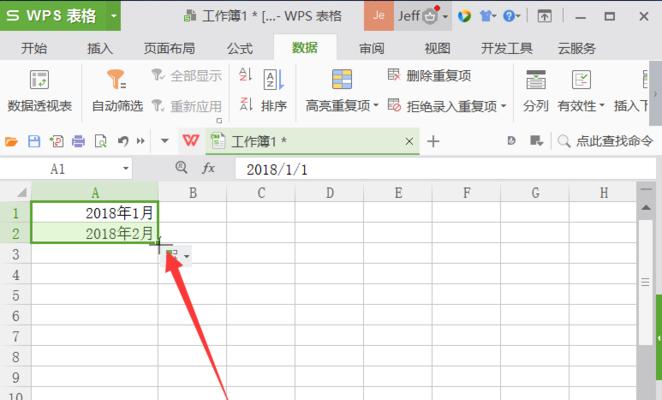Add a new document tab

433,141
